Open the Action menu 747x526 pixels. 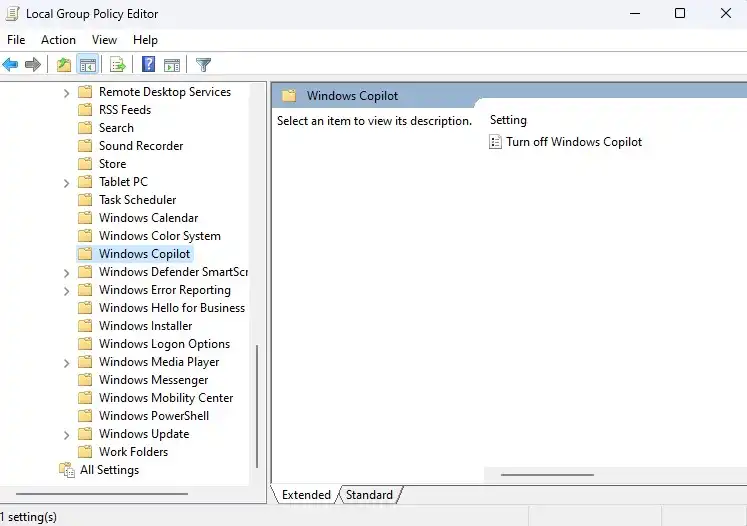58,40
